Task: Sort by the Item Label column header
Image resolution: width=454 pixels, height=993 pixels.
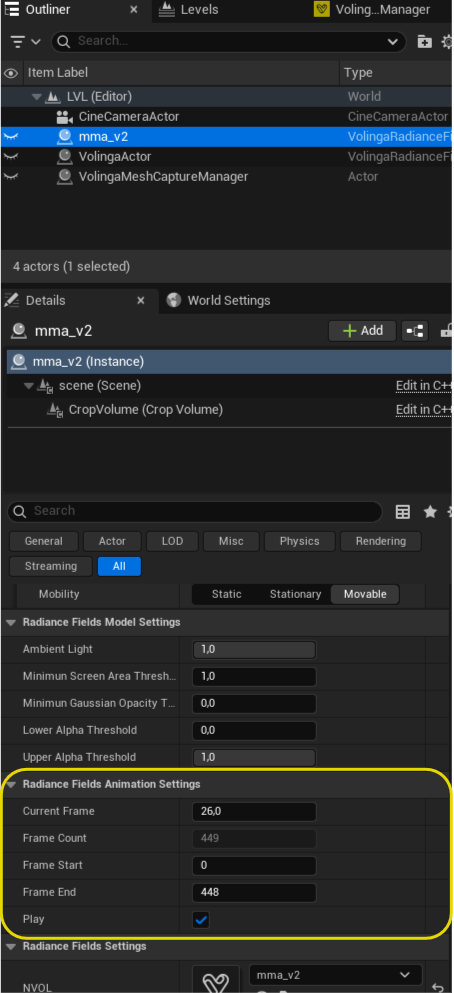Action: pos(180,73)
